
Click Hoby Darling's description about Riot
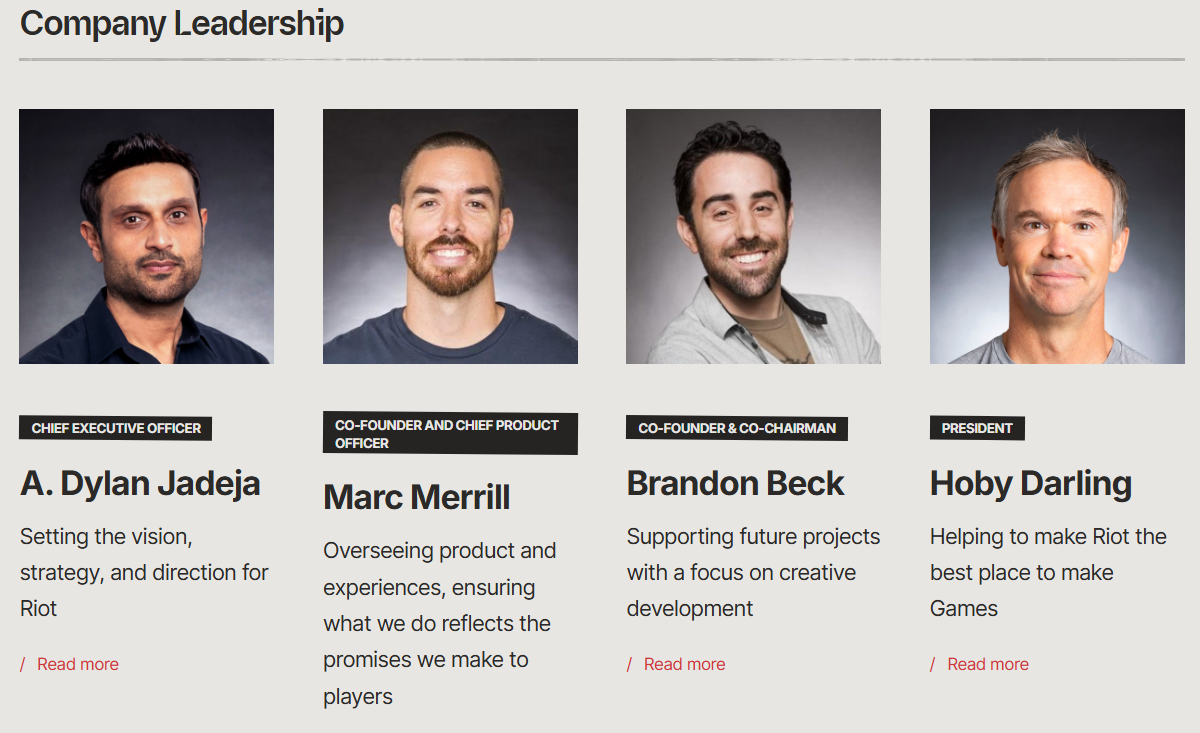[1048, 572]
